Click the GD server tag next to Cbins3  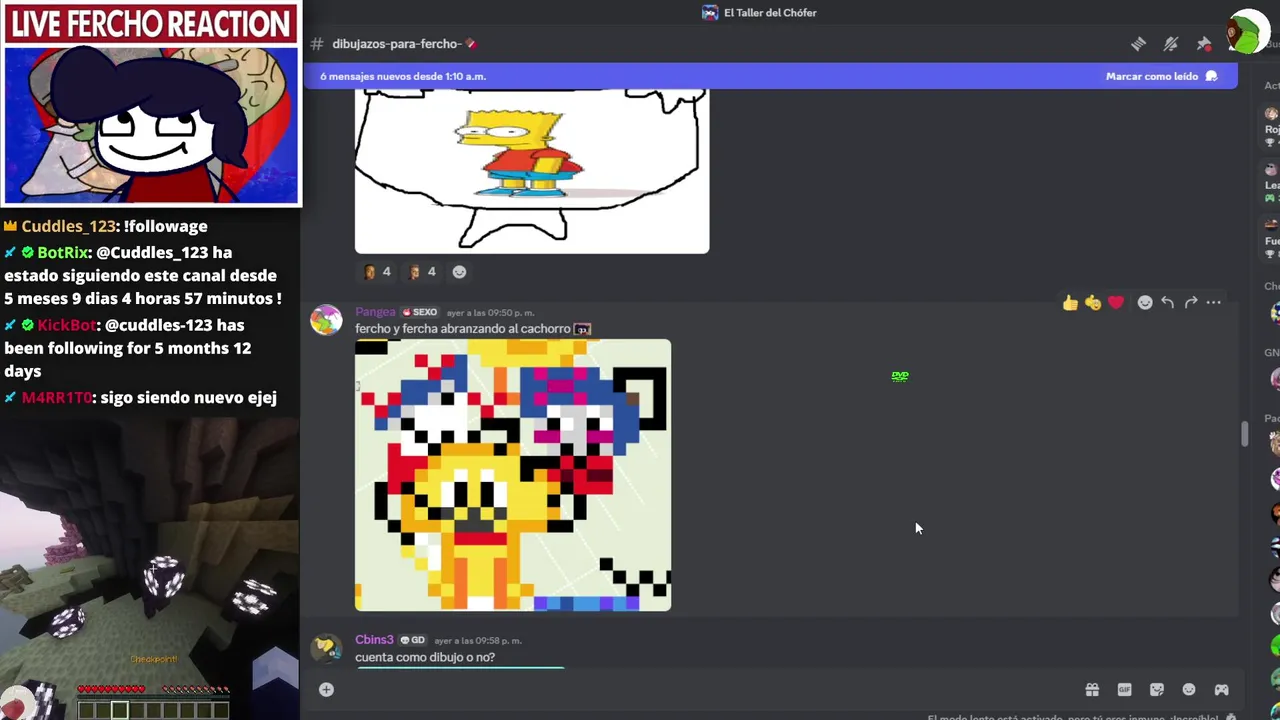(412, 640)
